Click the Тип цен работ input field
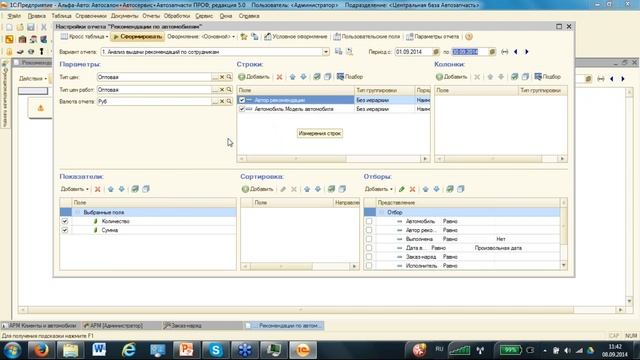Screen dimensions: 640x360 154,89
